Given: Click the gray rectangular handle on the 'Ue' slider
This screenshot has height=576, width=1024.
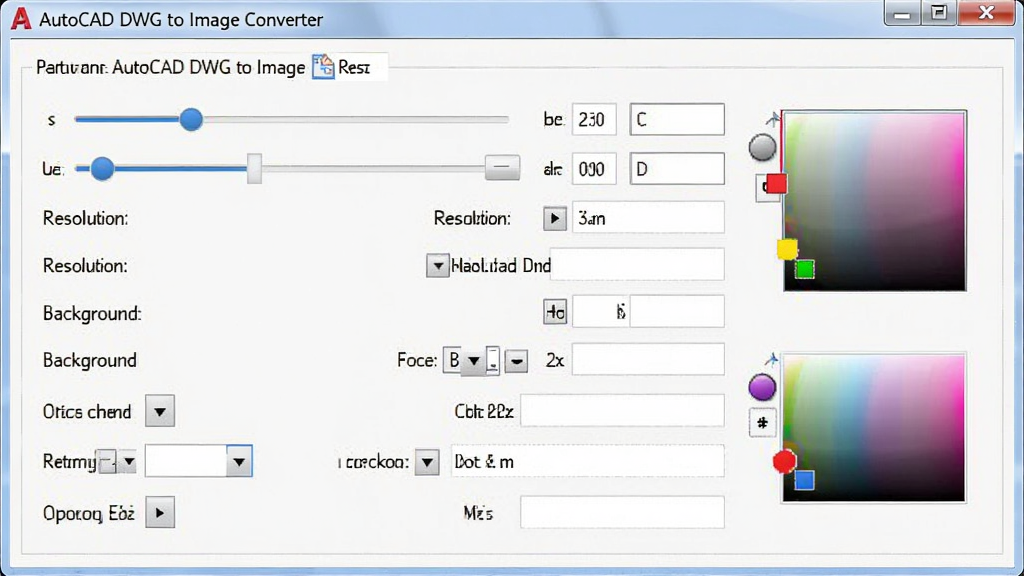Looking at the screenshot, I should pyautogui.click(x=254, y=168).
